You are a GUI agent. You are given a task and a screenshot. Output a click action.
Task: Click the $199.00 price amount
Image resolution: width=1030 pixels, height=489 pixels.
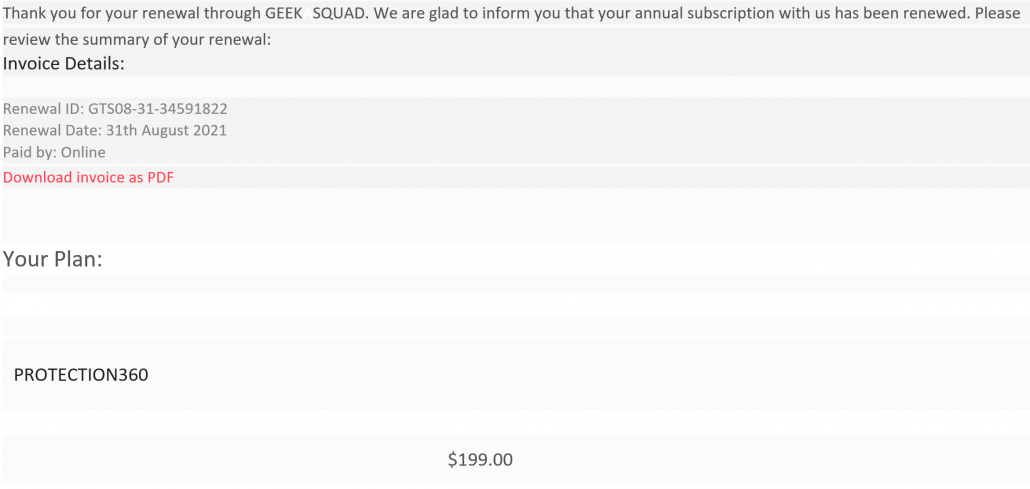tap(480, 459)
